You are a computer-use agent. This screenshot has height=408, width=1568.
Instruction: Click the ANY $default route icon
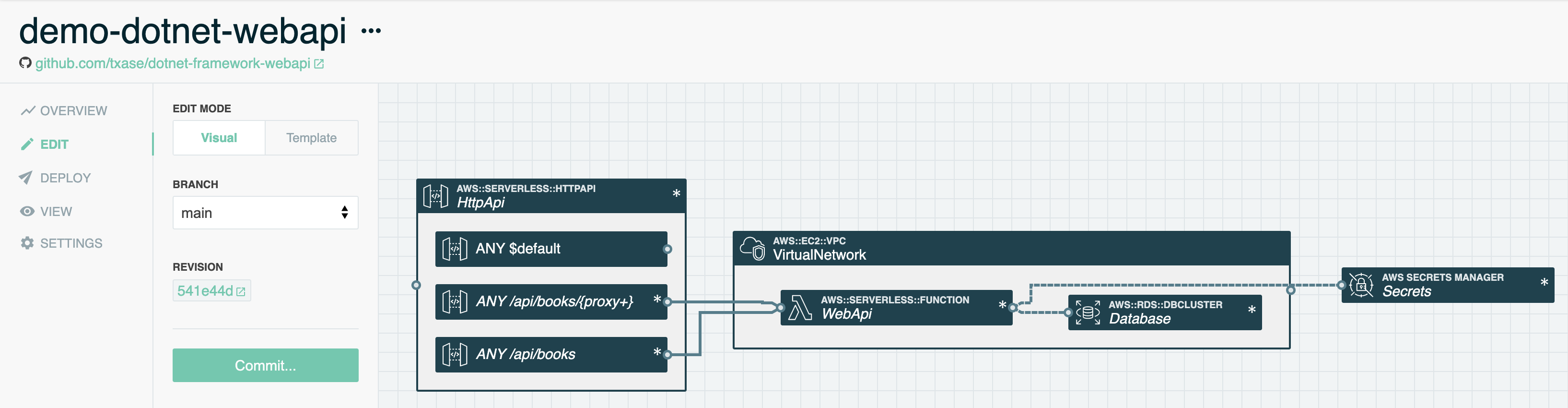455,249
